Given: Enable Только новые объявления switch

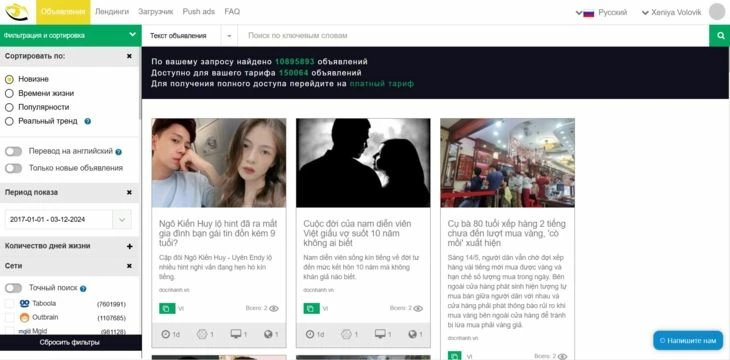Looking at the screenshot, I should click(14, 168).
